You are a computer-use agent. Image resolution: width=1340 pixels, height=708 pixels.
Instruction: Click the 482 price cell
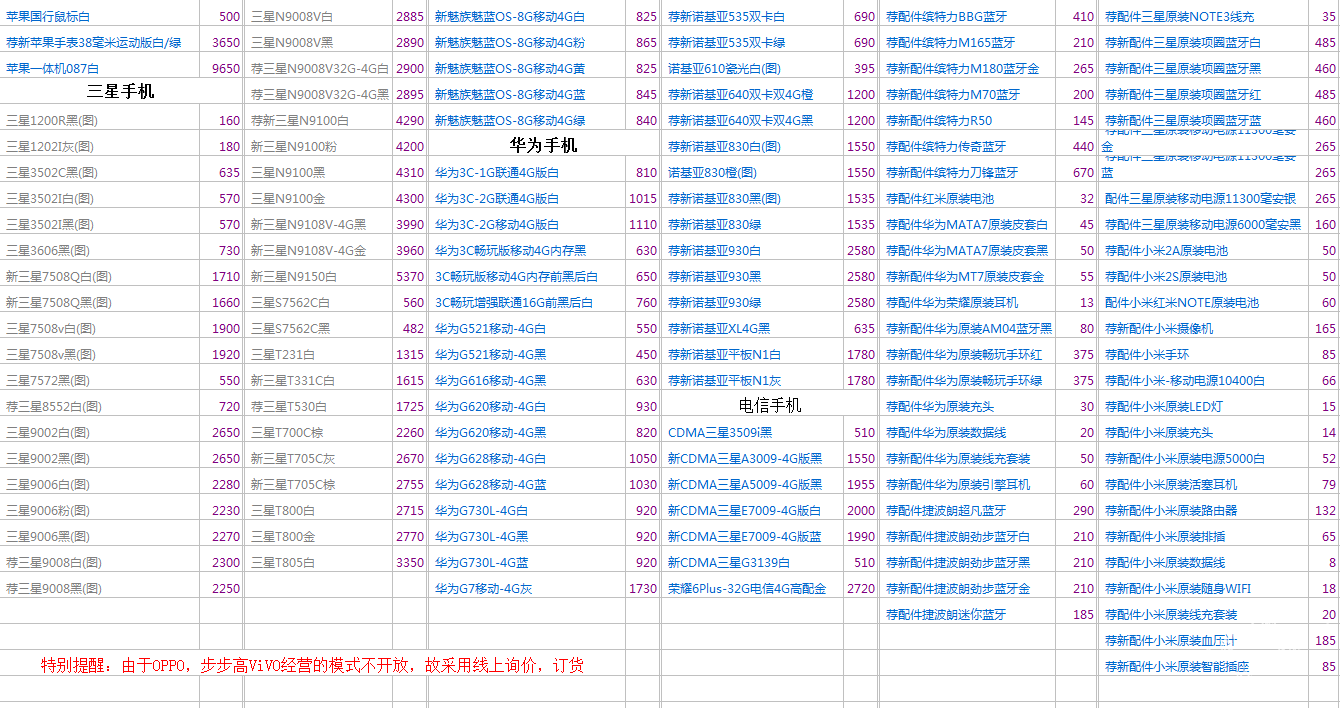click(x=414, y=328)
